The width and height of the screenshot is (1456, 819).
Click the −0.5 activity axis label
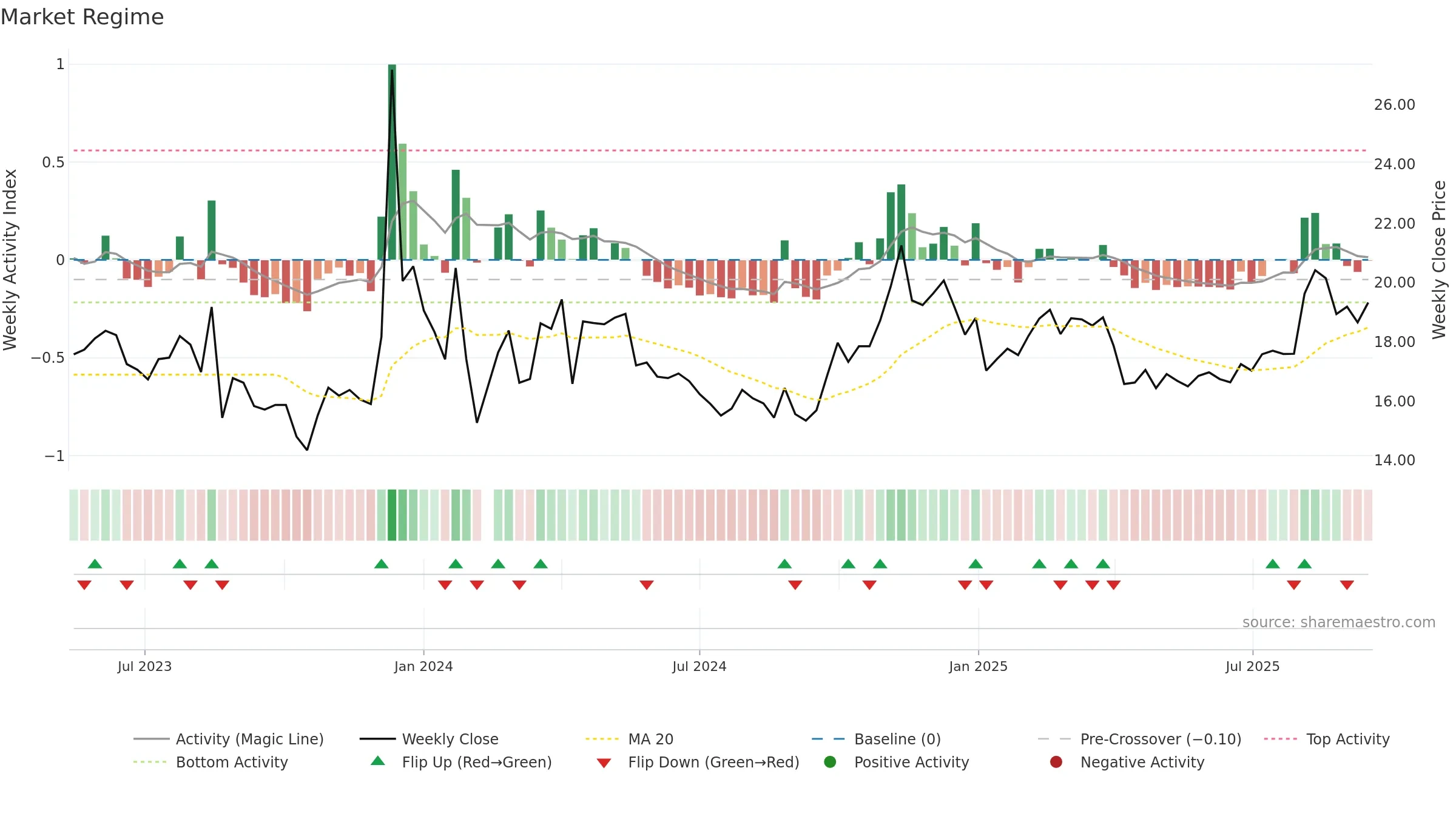(x=48, y=358)
